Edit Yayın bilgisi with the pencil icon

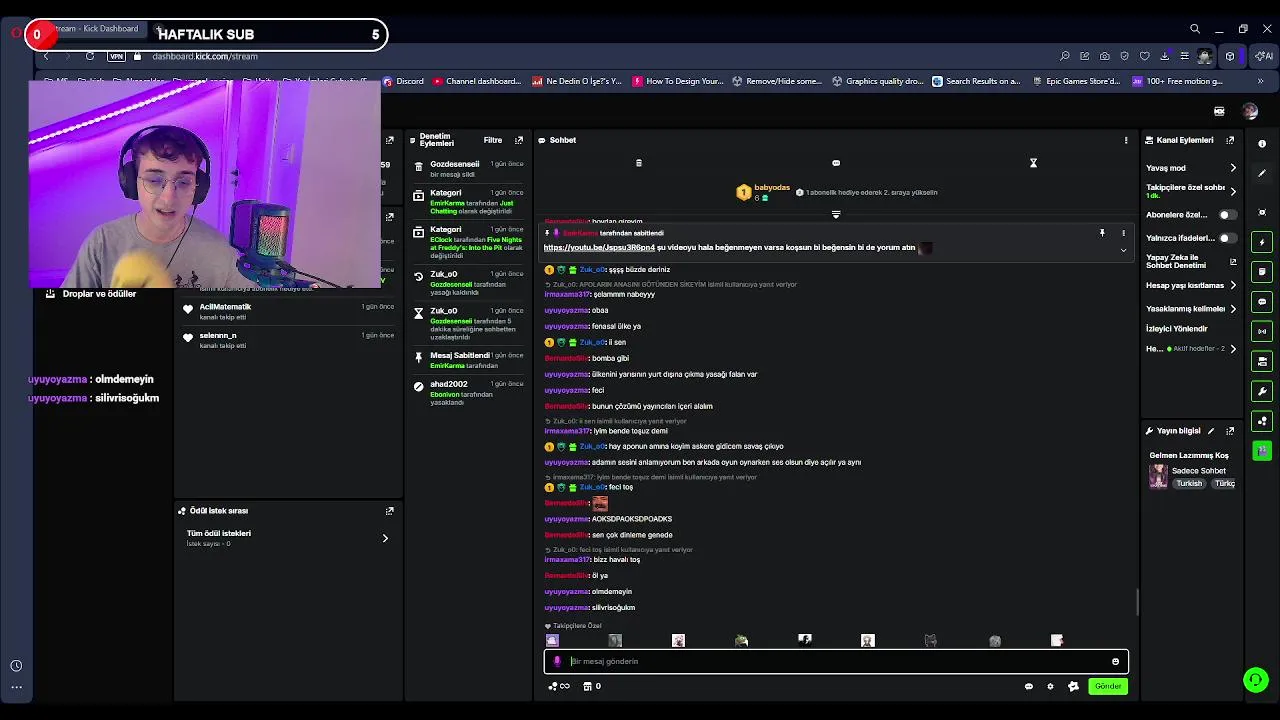click(1211, 431)
